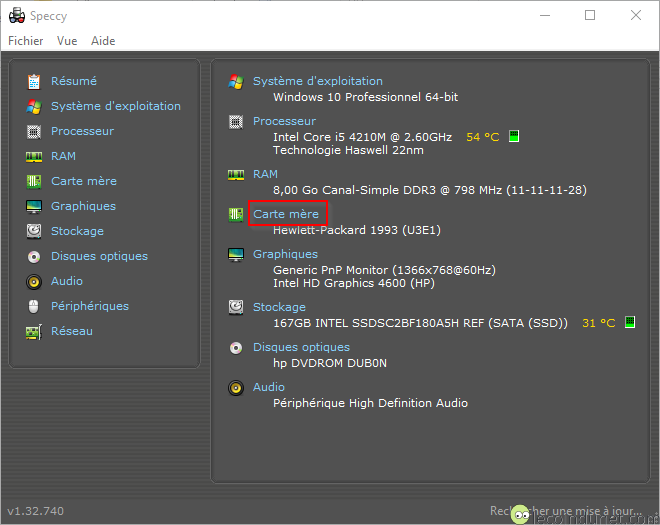
Task: Click Hewlett-Packard 1993 (U3E1) text
Action: coord(357,230)
